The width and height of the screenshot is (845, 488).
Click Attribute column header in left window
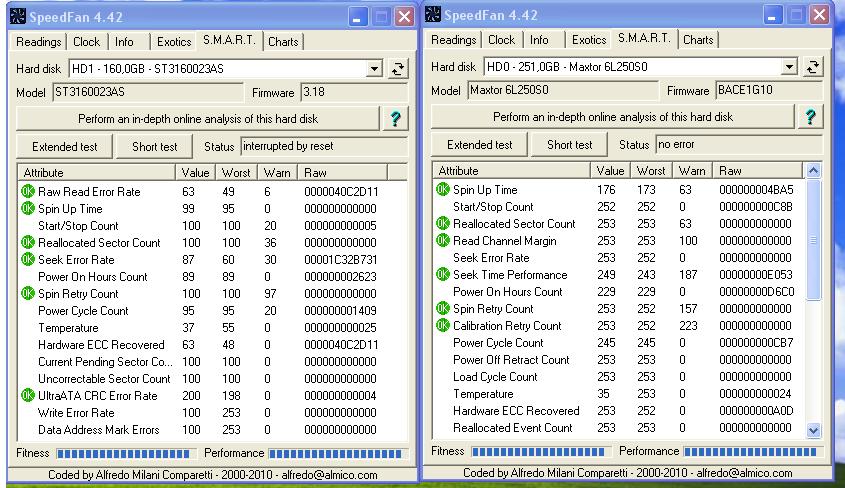(96, 173)
